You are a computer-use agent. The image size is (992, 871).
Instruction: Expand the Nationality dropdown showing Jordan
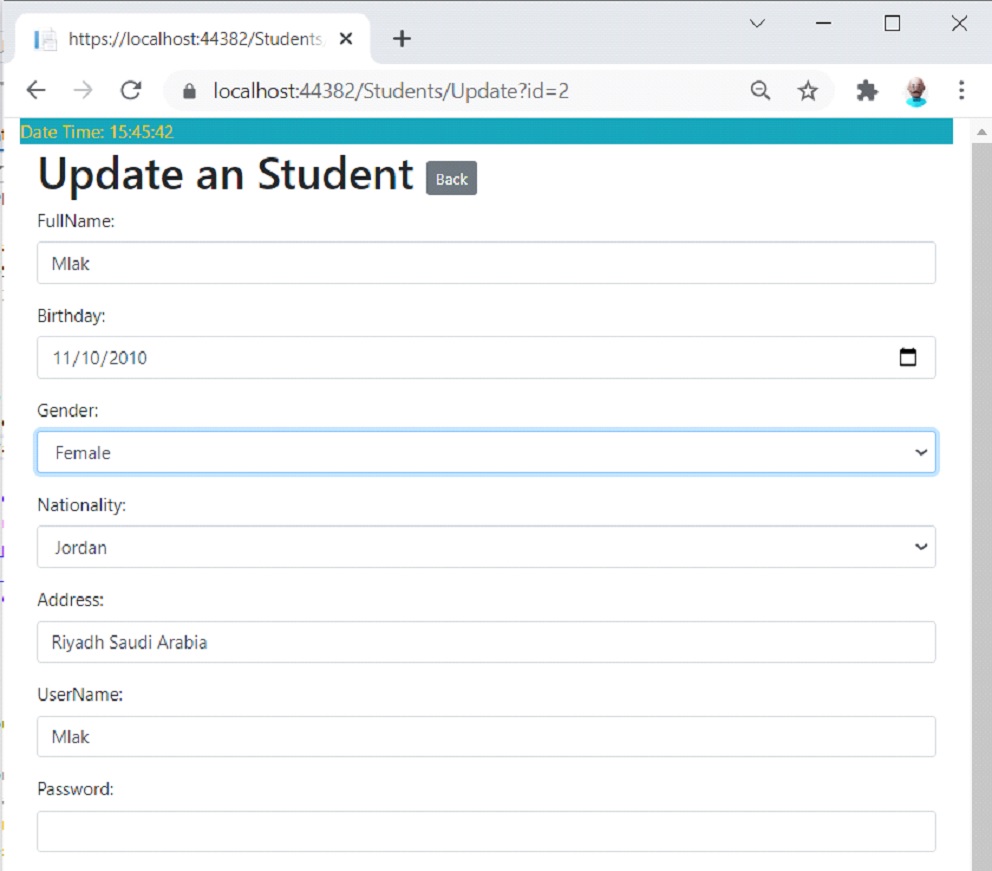[486, 547]
